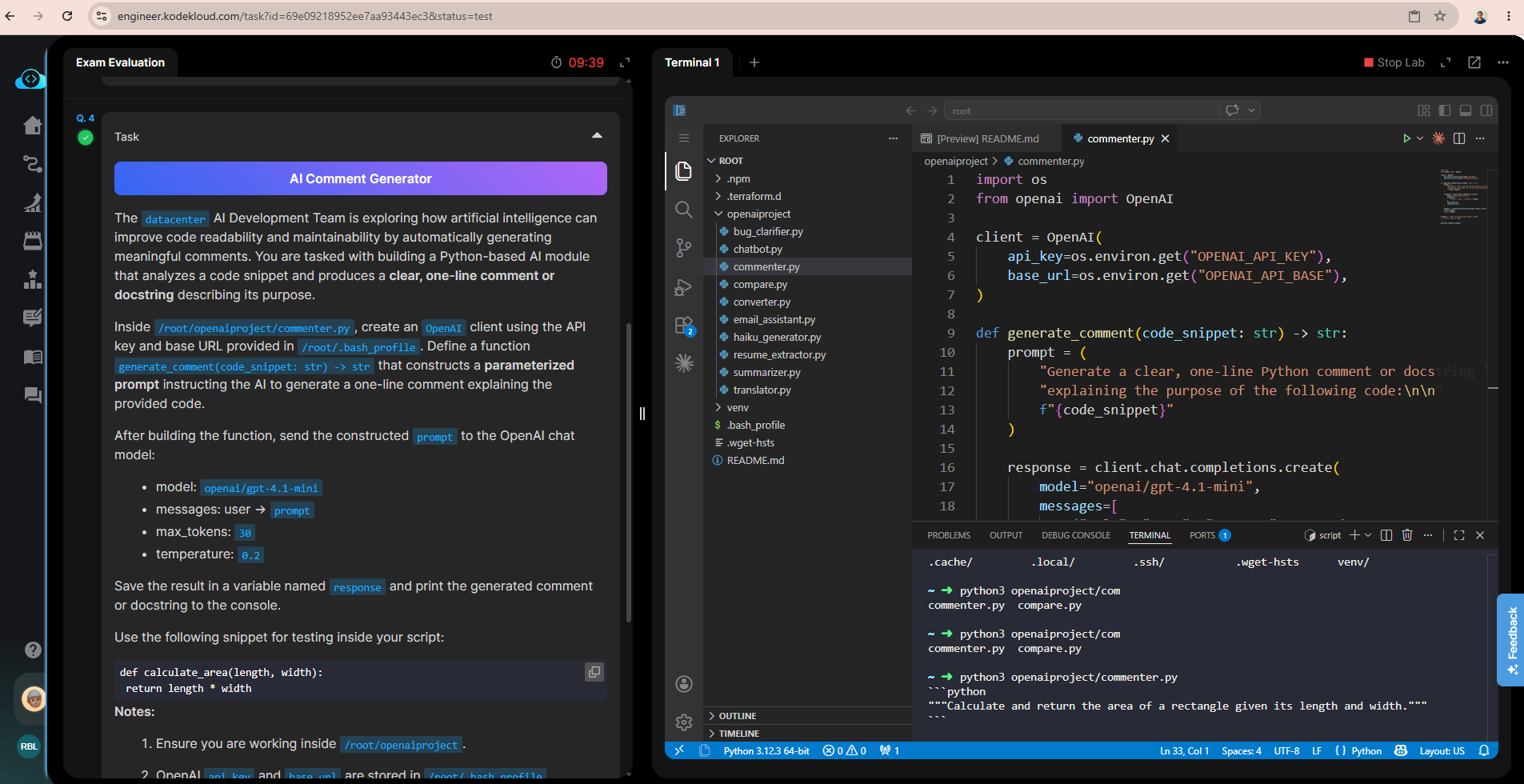Screen dimensions: 1524x784
Task: Click the home icon in KodeKloud sidebar
Action: [x=33, y=126]
